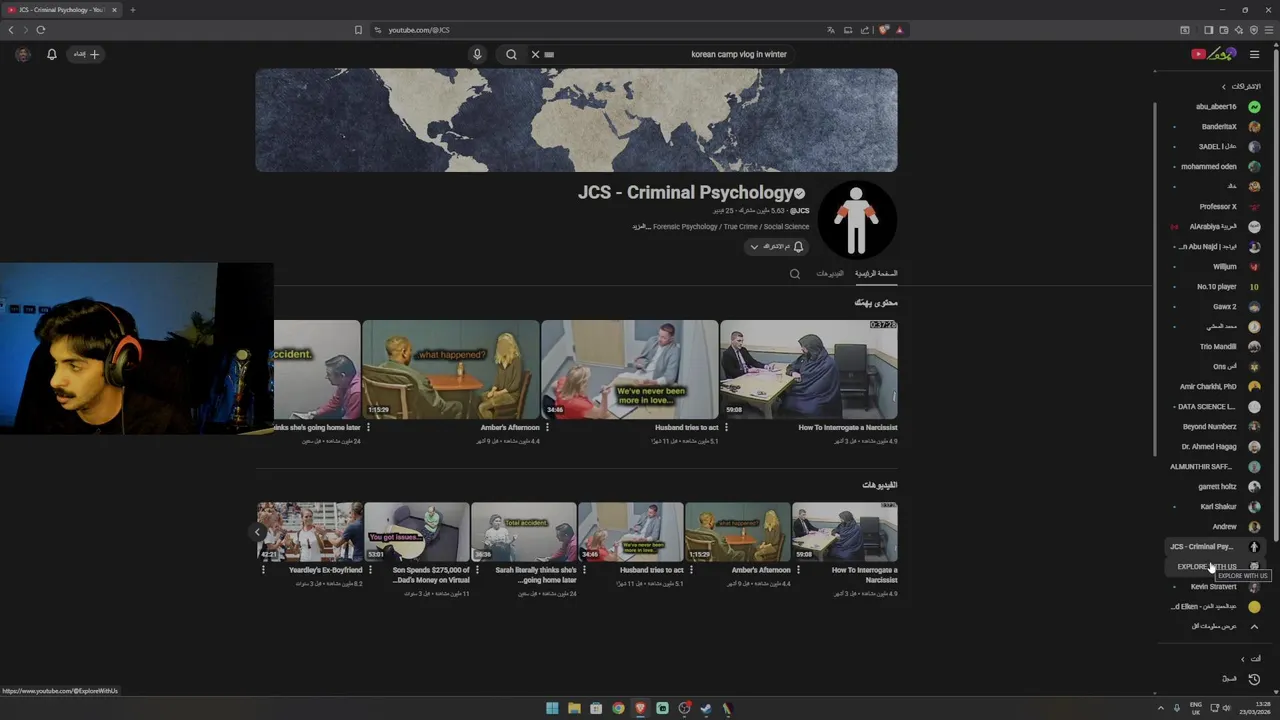Expand the channel description 'more' link
1280x720 pixels.
coord(640,227)
